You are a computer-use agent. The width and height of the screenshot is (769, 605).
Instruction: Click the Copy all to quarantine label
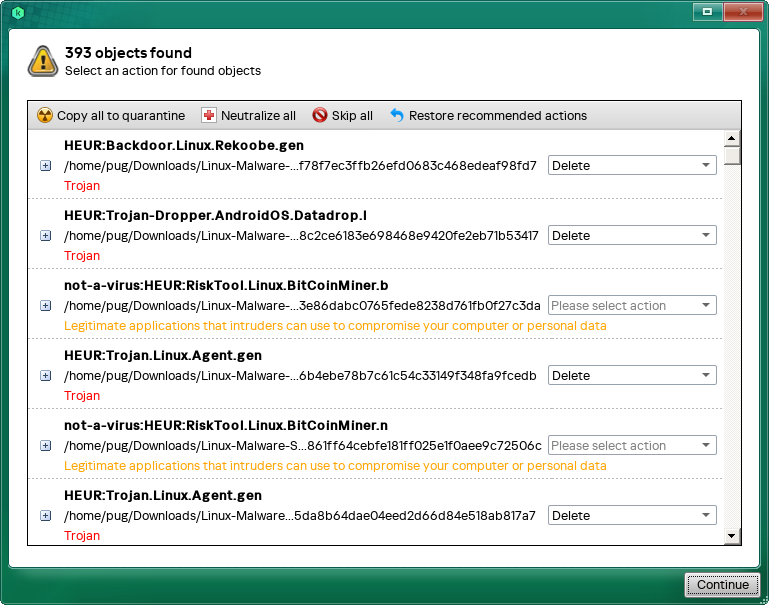(121, 116)
